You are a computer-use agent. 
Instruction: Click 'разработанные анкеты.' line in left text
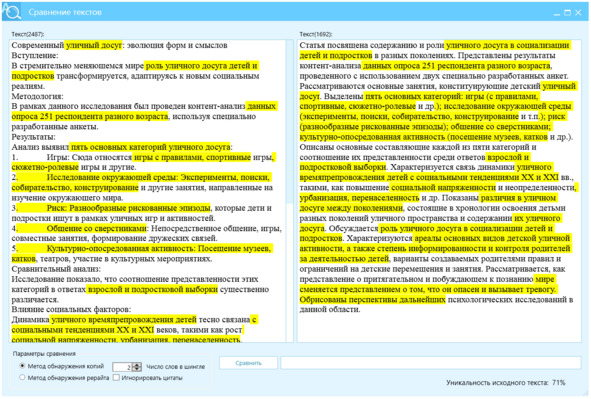[55, 127]
